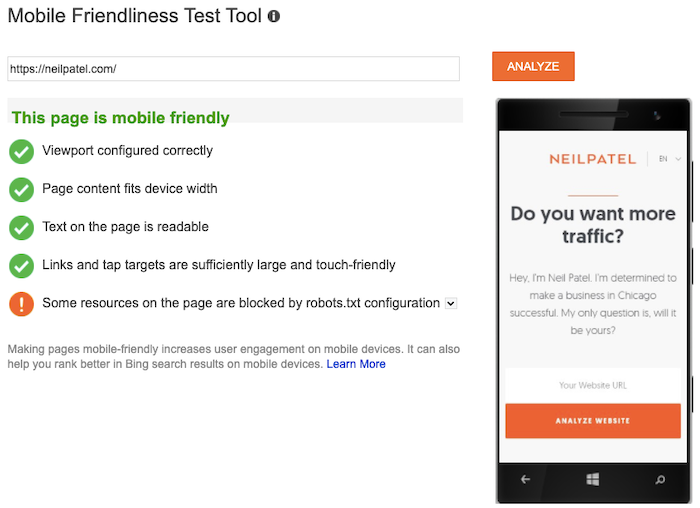The image size is (700, 508).
Task: Tap the phone's search magnifier icon
Action: pyautogui.click(x=660, y=480)
